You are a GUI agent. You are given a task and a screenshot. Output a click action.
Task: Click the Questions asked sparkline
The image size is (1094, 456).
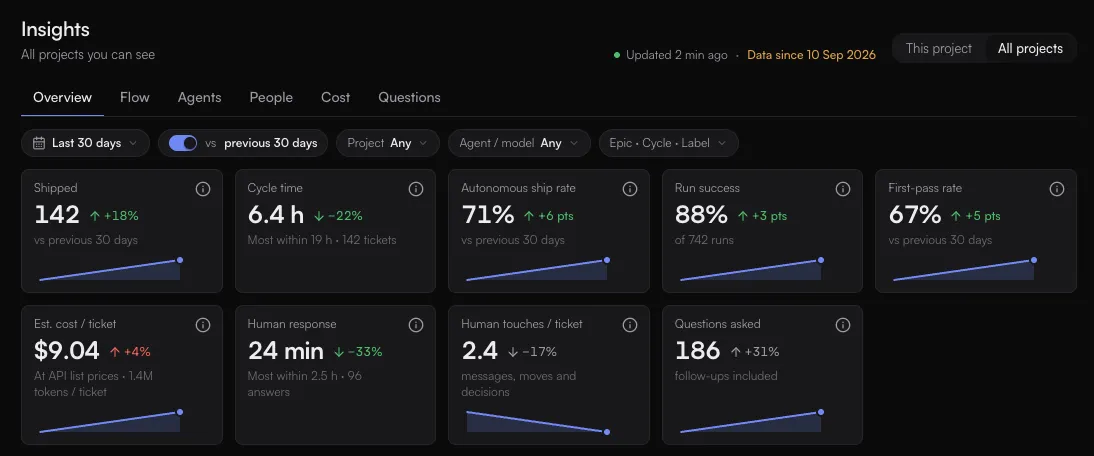(752, 422)
